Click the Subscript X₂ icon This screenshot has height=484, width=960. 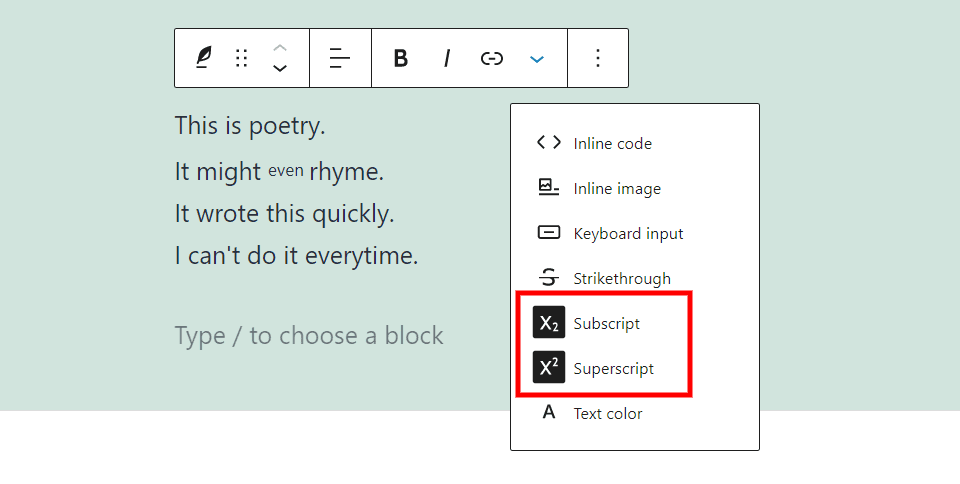pos(549,323)
